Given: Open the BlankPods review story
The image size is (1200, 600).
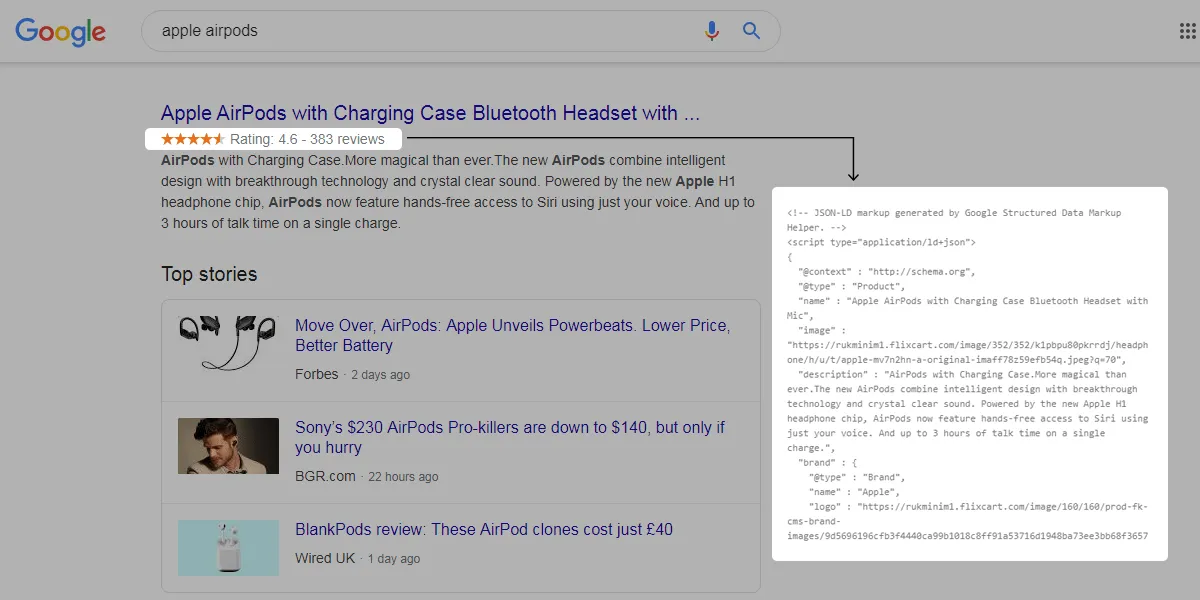Looking at the screenshot, I should click(484, 529).
